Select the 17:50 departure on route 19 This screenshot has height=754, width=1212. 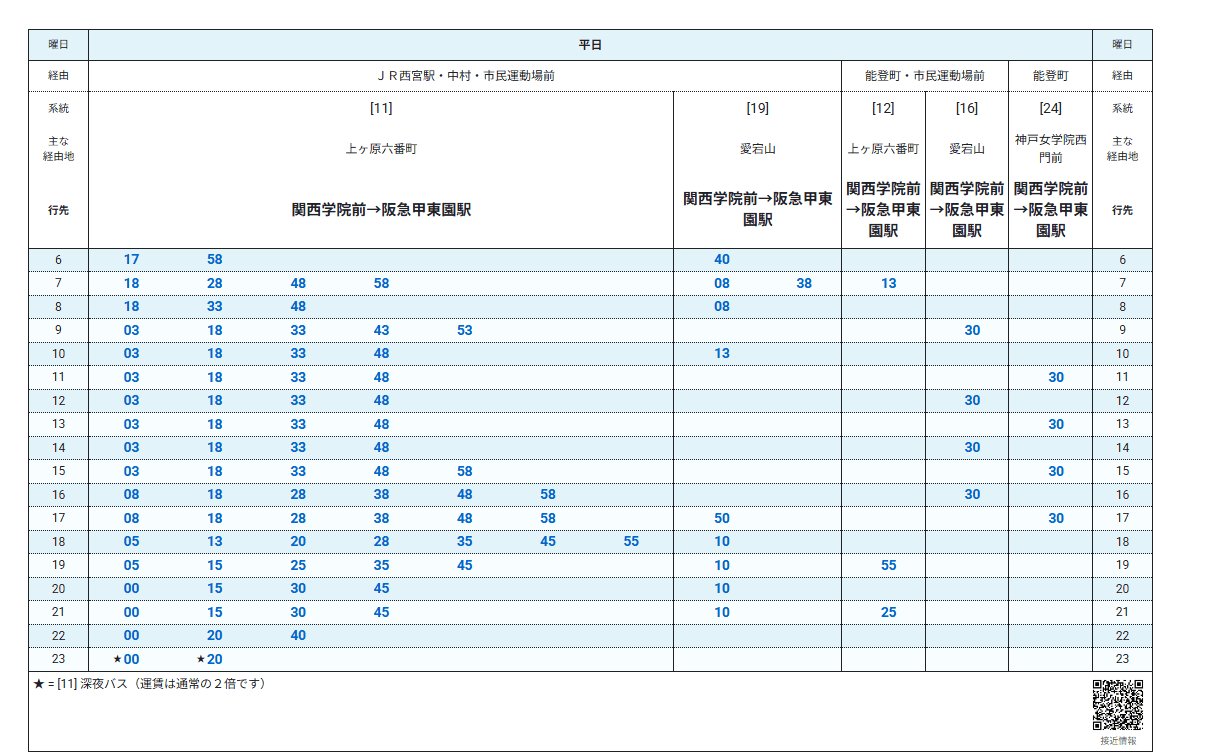[722, 518]
